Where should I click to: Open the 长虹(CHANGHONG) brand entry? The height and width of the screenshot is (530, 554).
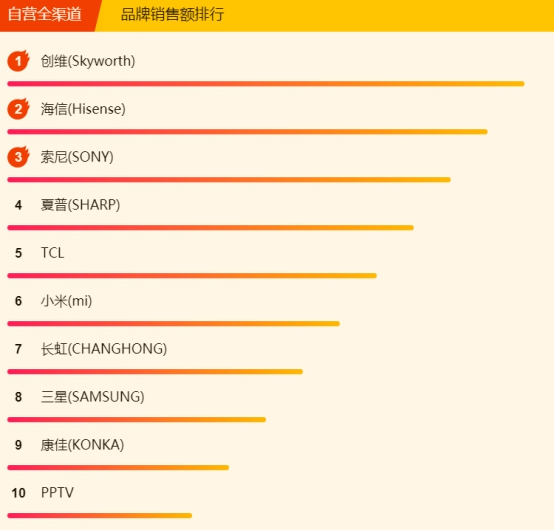click(104, 349)
